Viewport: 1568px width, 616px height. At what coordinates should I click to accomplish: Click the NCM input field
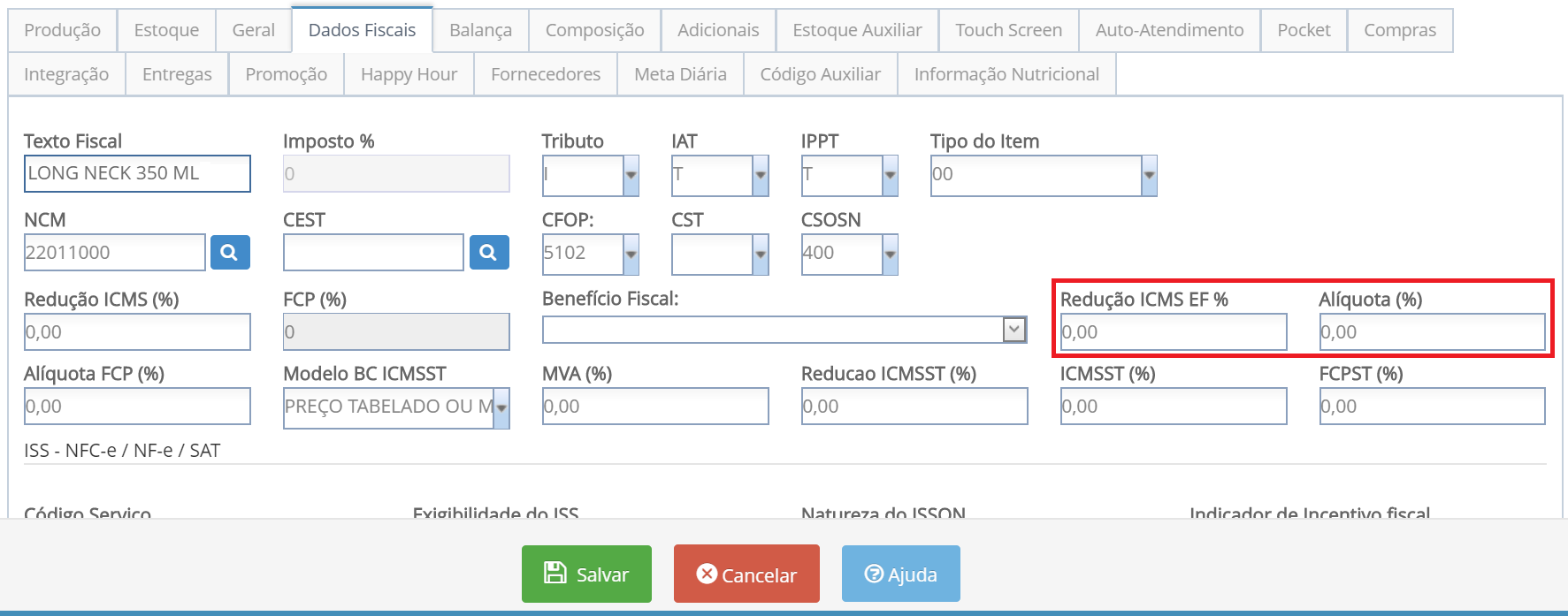pos(115,253)
